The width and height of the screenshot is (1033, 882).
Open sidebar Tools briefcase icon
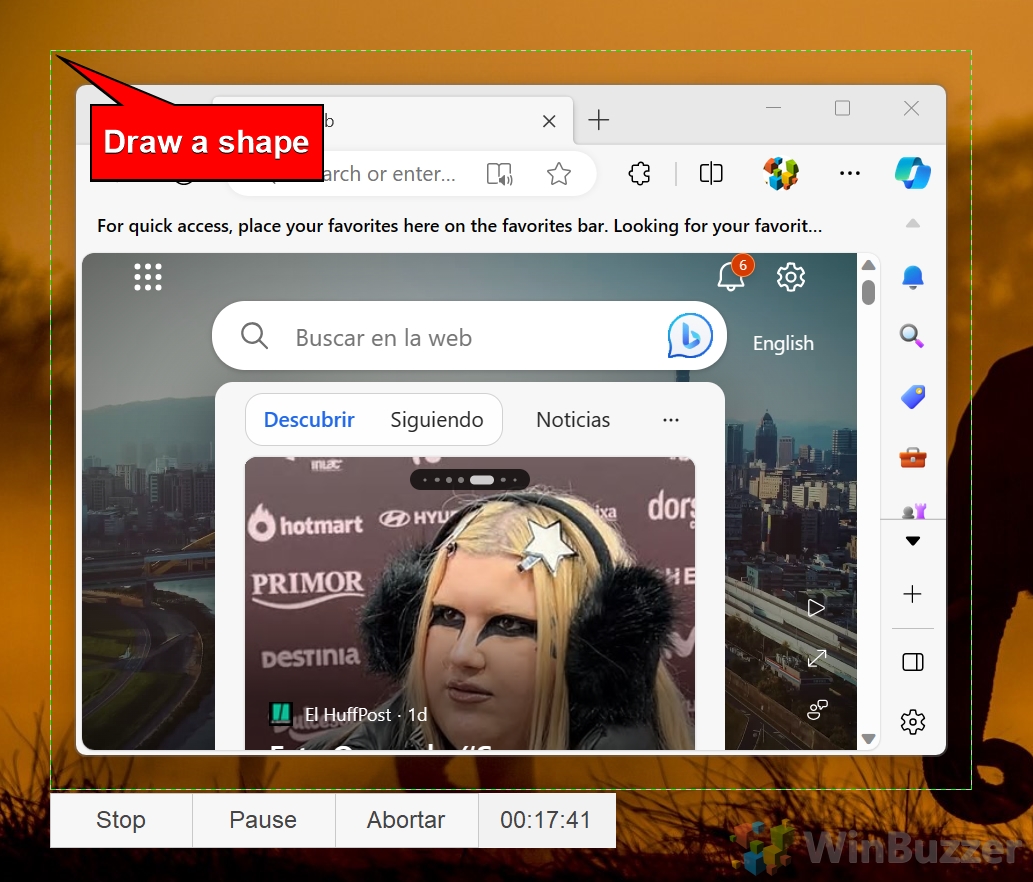(912, 457)
